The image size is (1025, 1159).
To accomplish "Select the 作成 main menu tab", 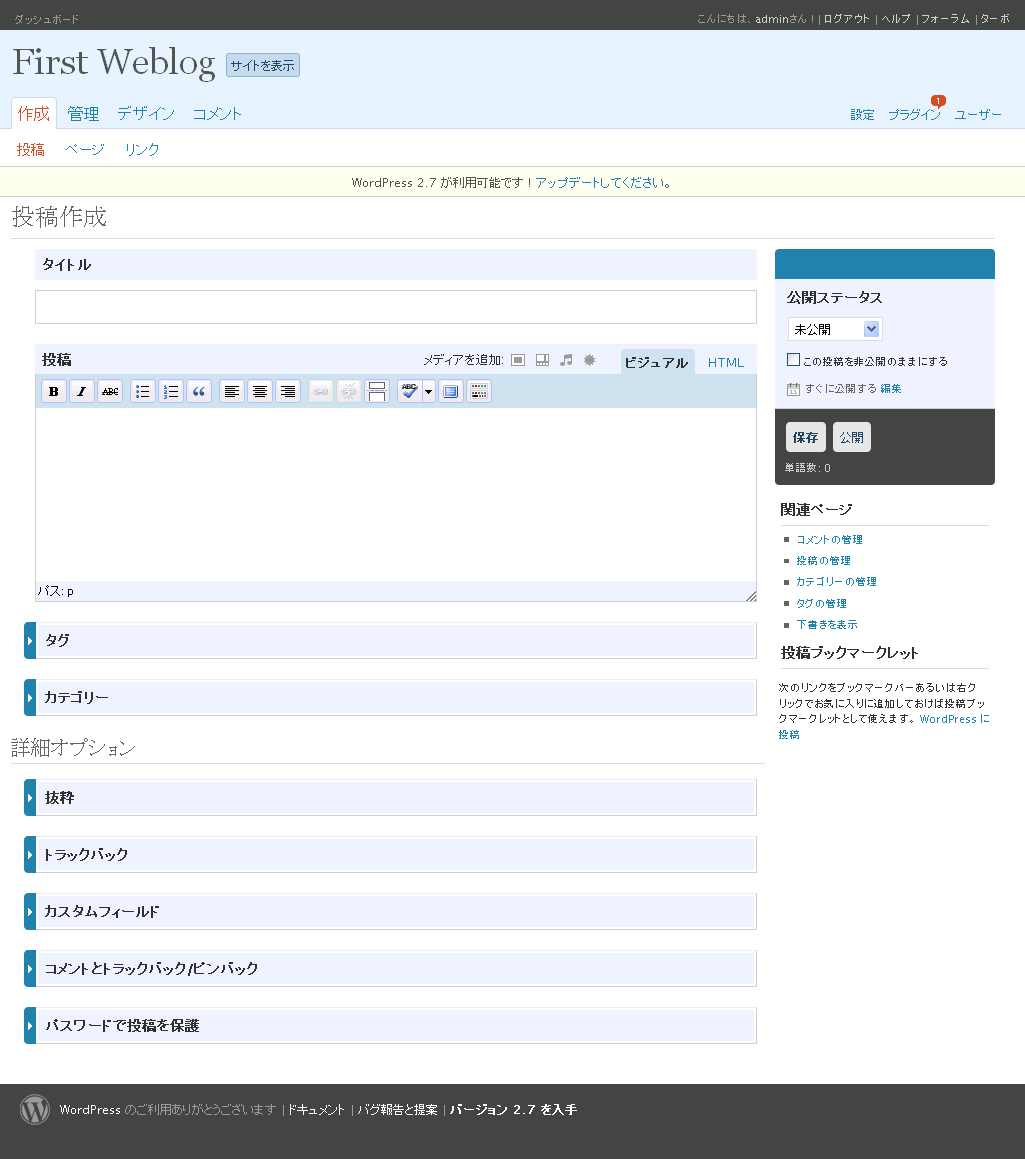I will [34, 114].
